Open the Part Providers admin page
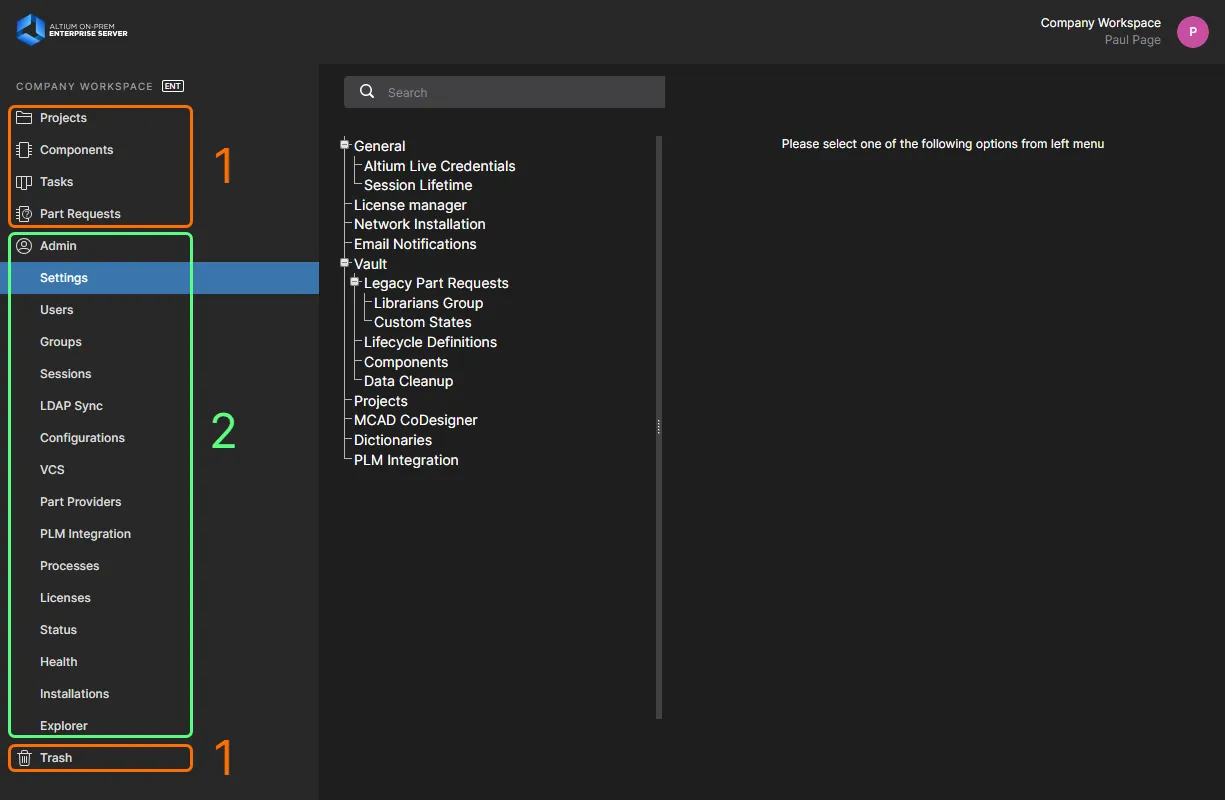This screenshot has height=800, width=1225. click(x=160, y=502)
